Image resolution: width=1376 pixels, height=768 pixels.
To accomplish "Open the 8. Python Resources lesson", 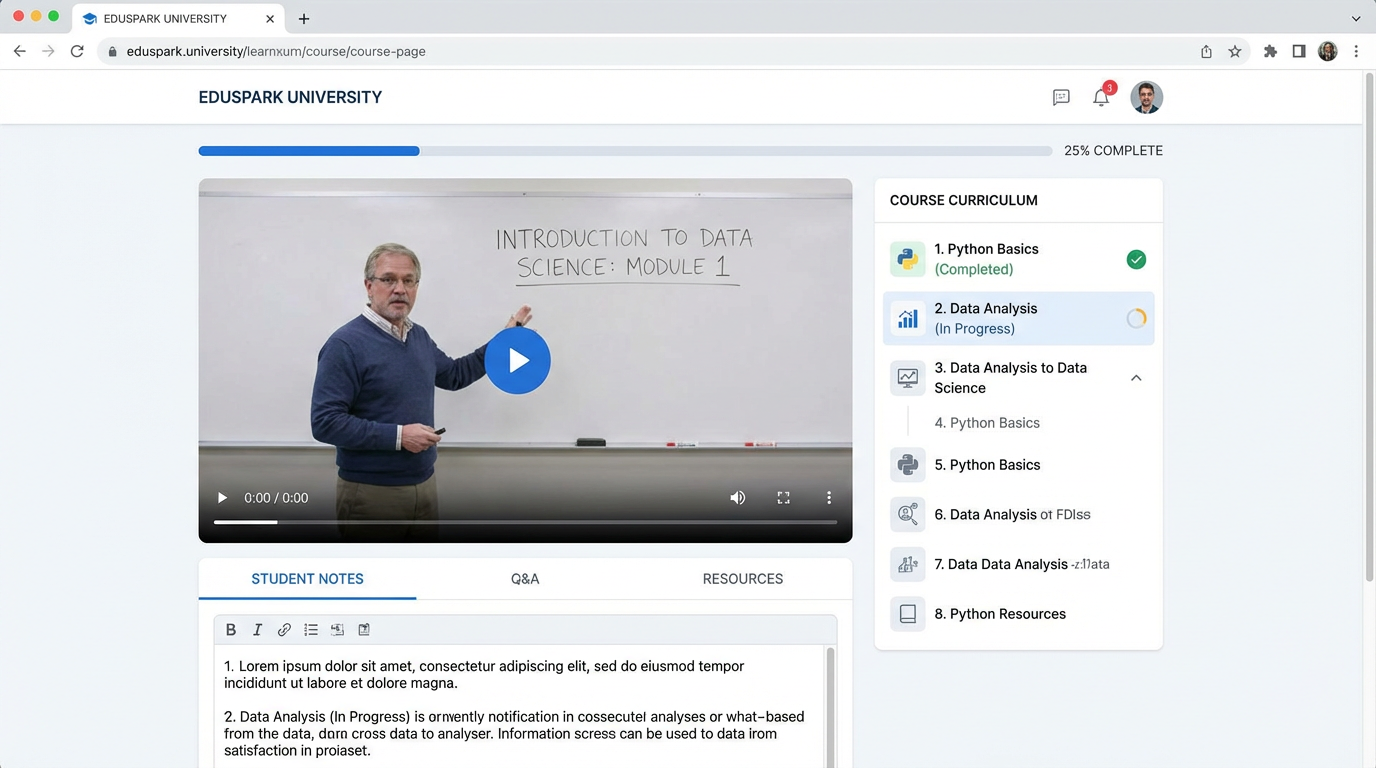I will coord(999,614).
